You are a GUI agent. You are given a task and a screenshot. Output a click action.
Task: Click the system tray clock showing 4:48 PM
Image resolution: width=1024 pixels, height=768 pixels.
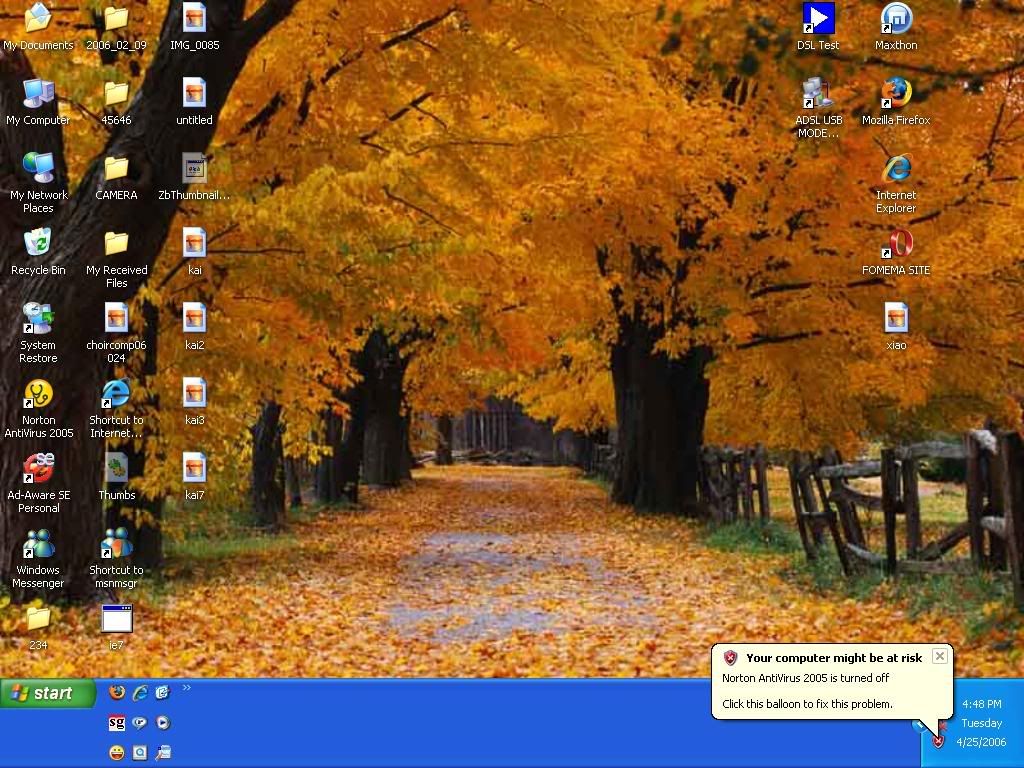(981, 704)
